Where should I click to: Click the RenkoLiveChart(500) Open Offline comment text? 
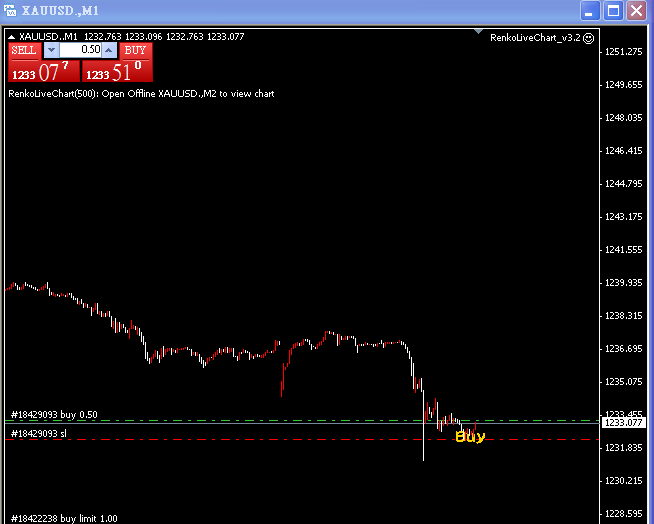coord(141,94)
